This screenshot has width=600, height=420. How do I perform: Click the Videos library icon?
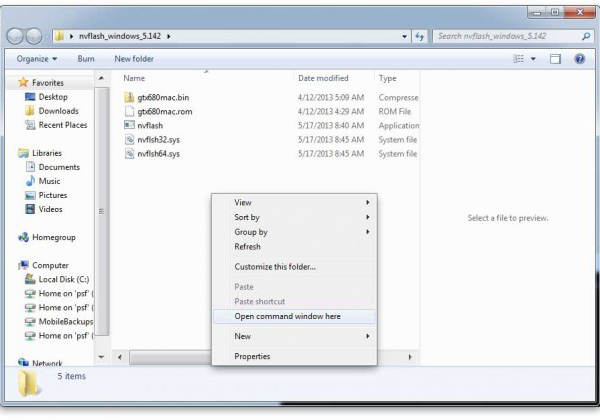point(30,209)
